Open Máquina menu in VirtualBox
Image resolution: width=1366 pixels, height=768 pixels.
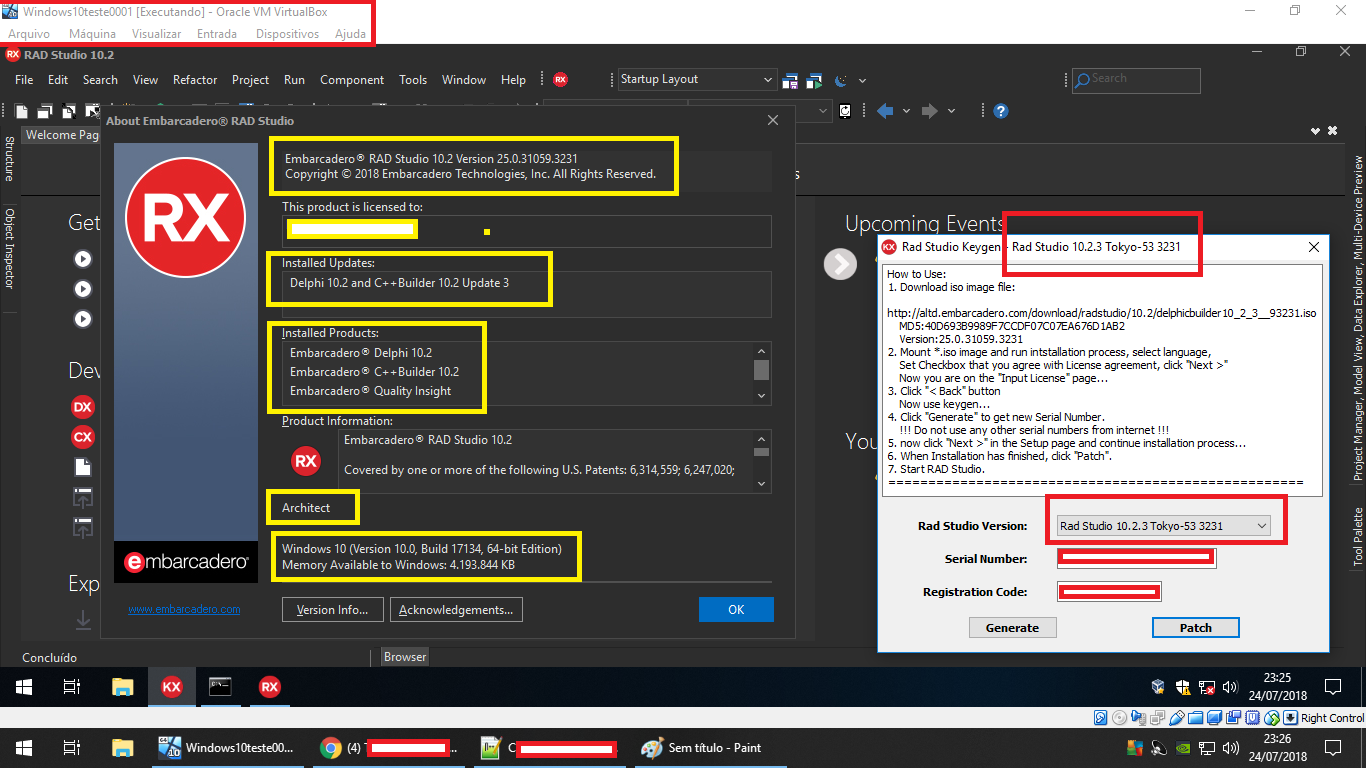92,34
